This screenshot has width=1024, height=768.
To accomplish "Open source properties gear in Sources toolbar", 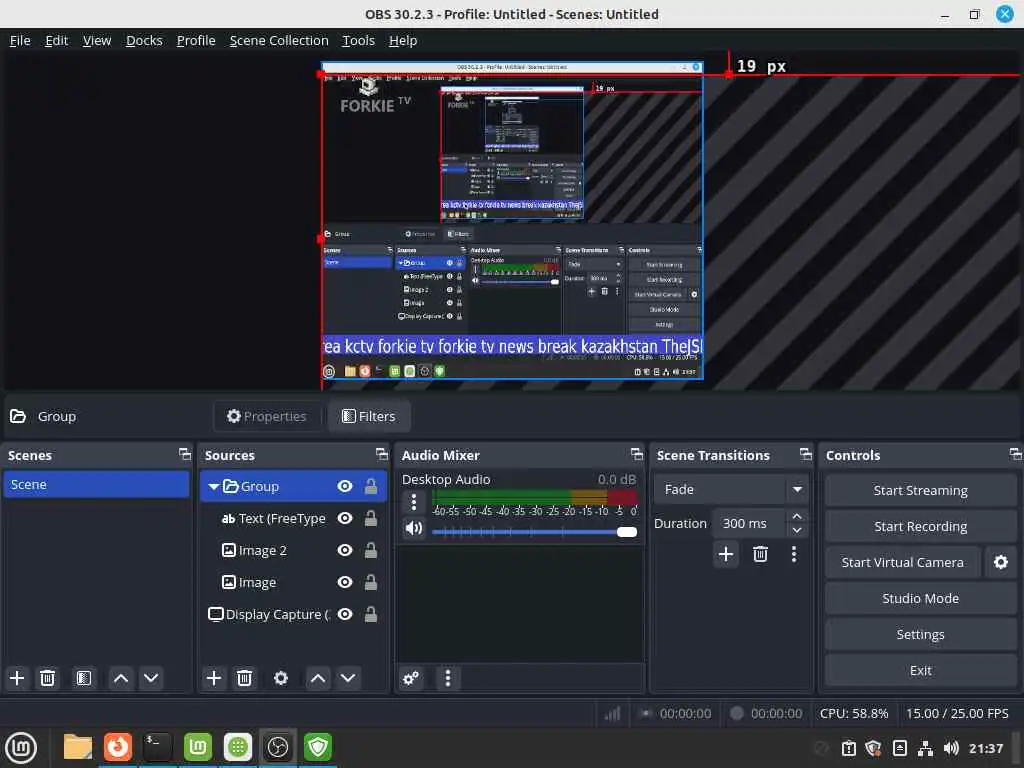I will tap(281, 678).
